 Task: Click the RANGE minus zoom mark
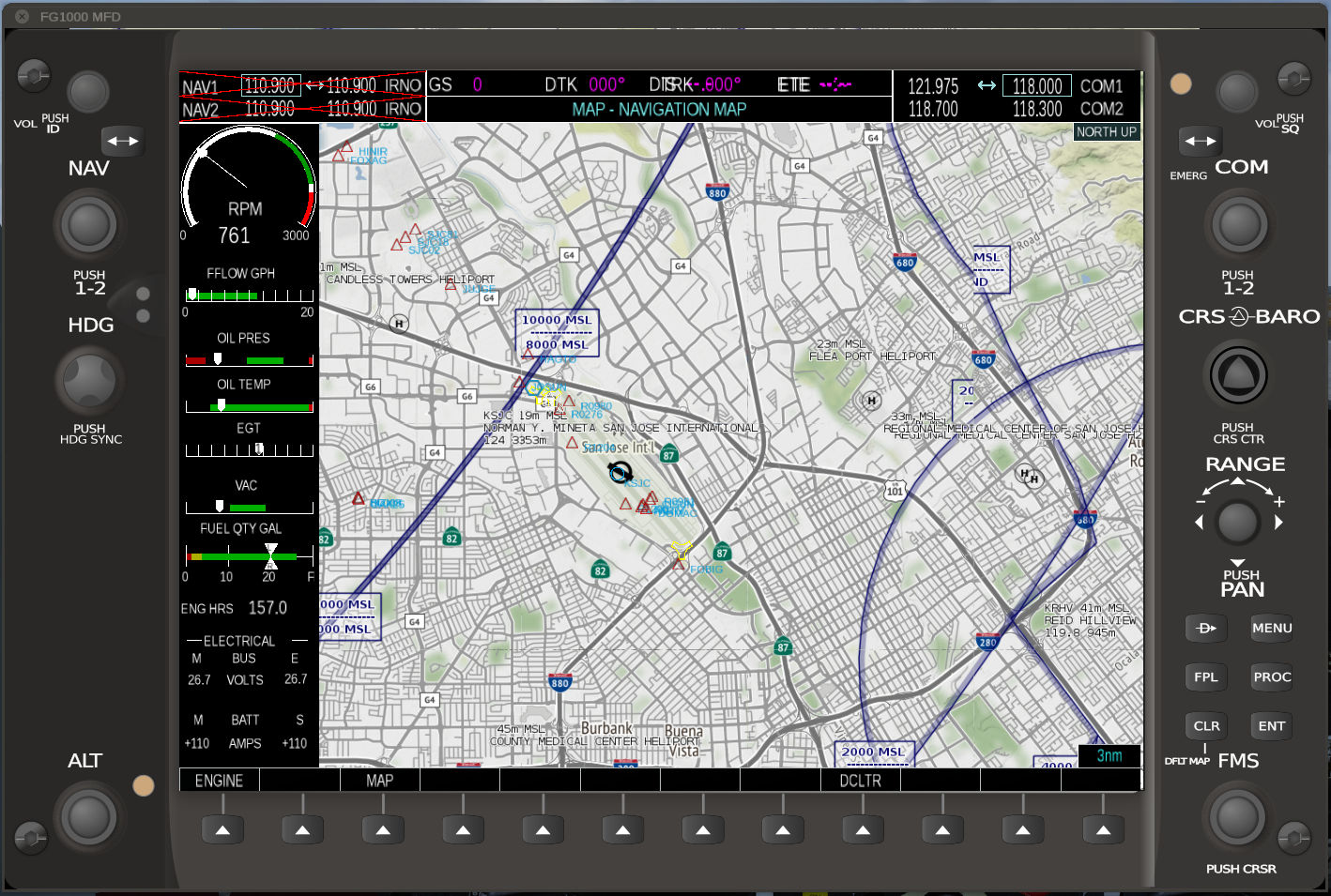1200,502
